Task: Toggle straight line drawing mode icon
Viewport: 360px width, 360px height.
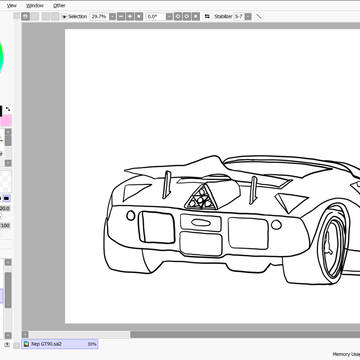Action: click(259, 16)
